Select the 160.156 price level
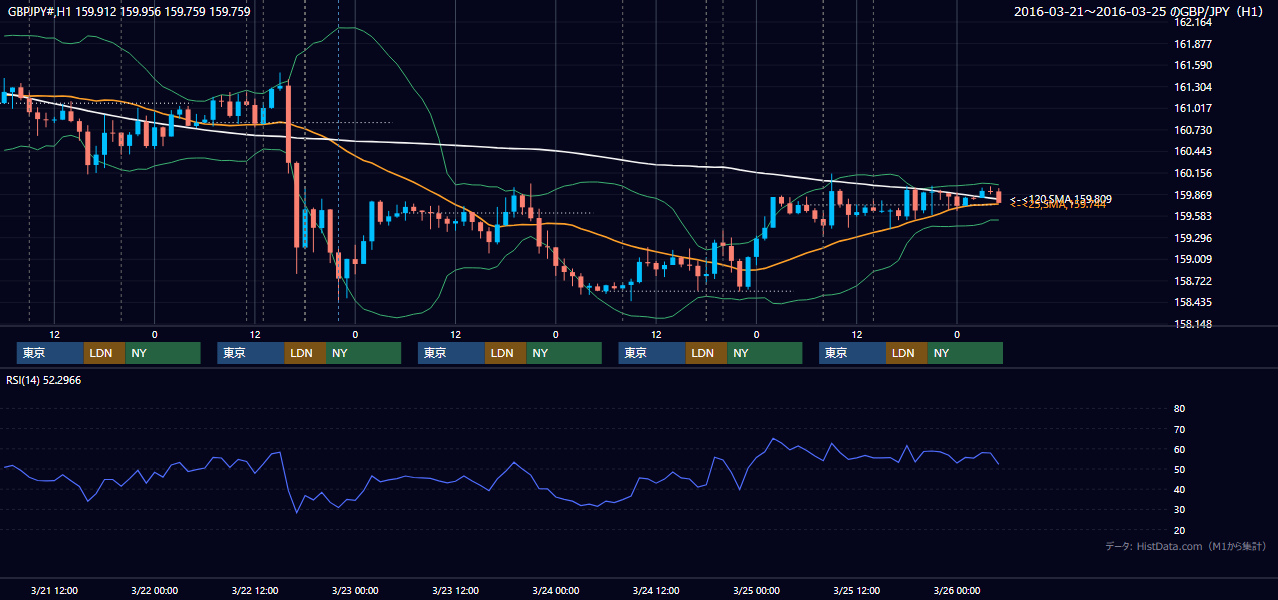 click(x=1193, y=173)
